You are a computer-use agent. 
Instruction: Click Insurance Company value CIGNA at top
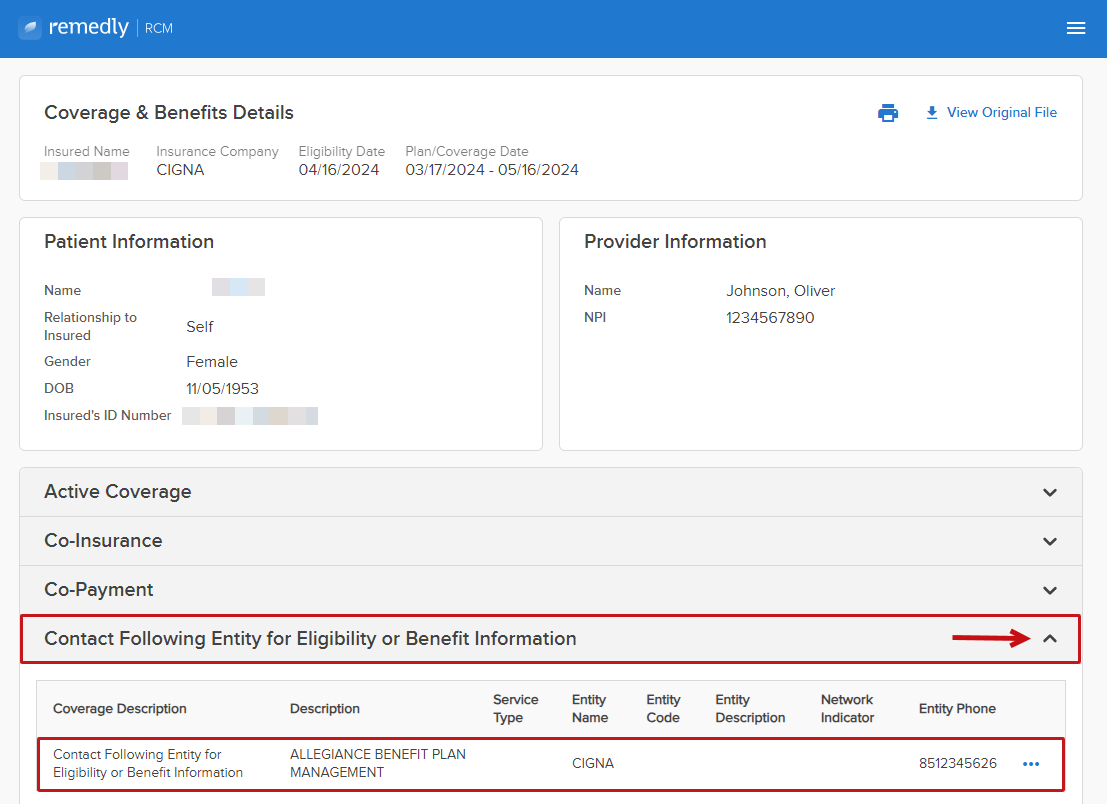(180, 170)
